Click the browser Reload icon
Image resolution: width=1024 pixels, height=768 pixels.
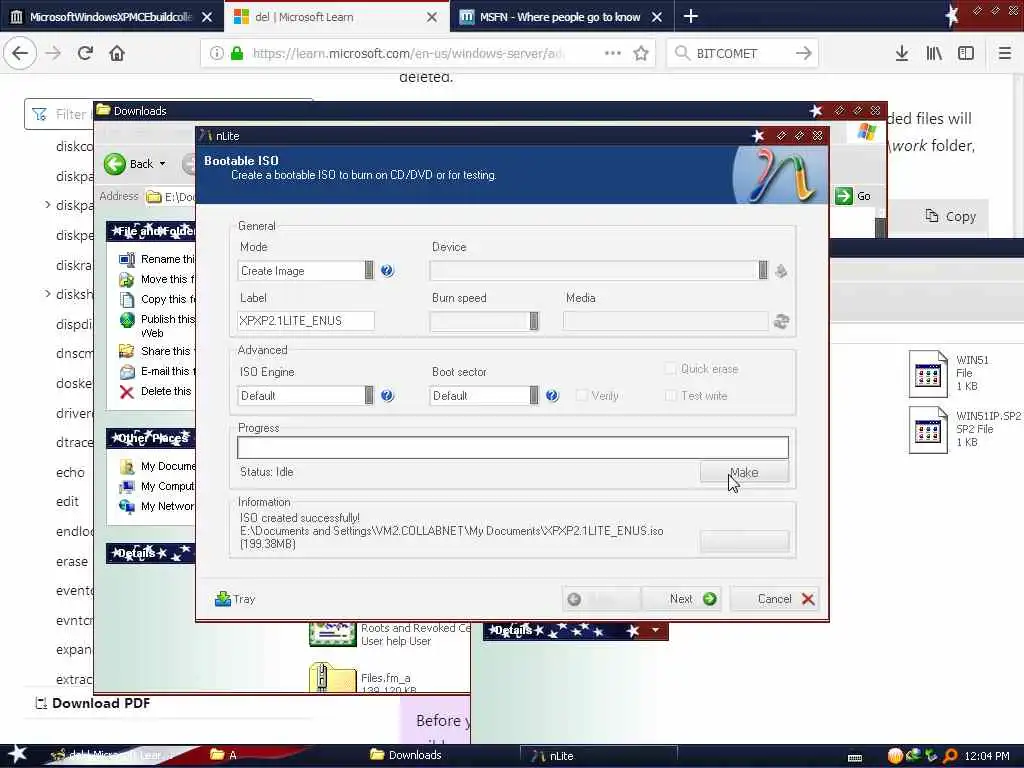coord(85,53)
